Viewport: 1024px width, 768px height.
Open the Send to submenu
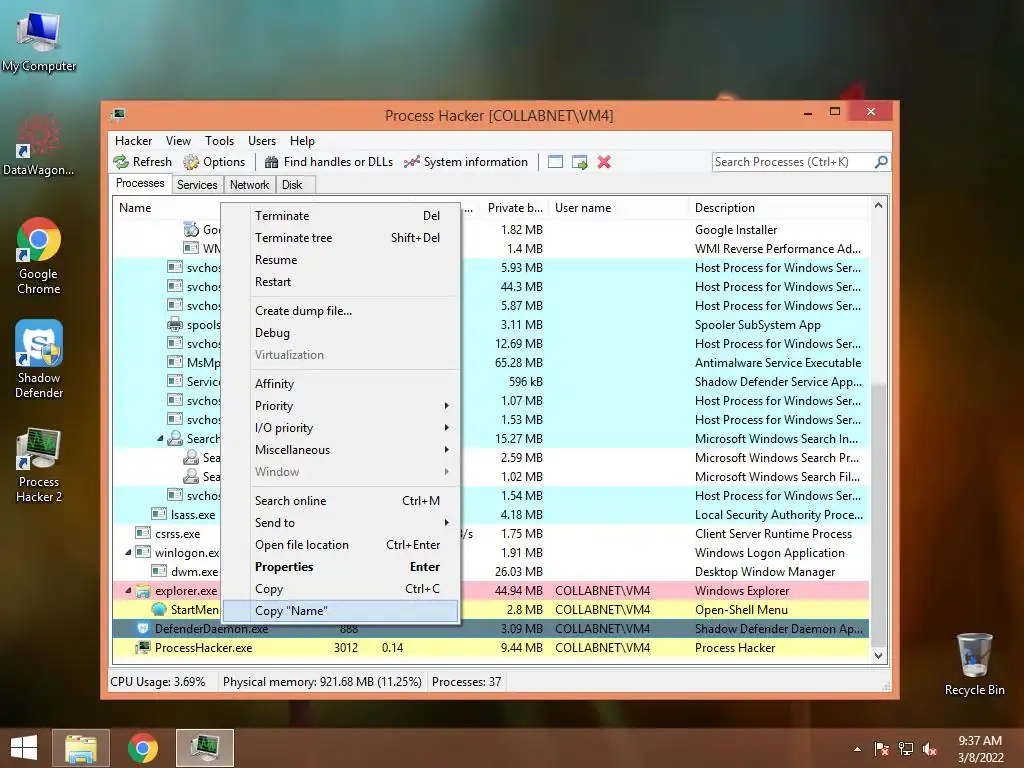pos(355,522)
